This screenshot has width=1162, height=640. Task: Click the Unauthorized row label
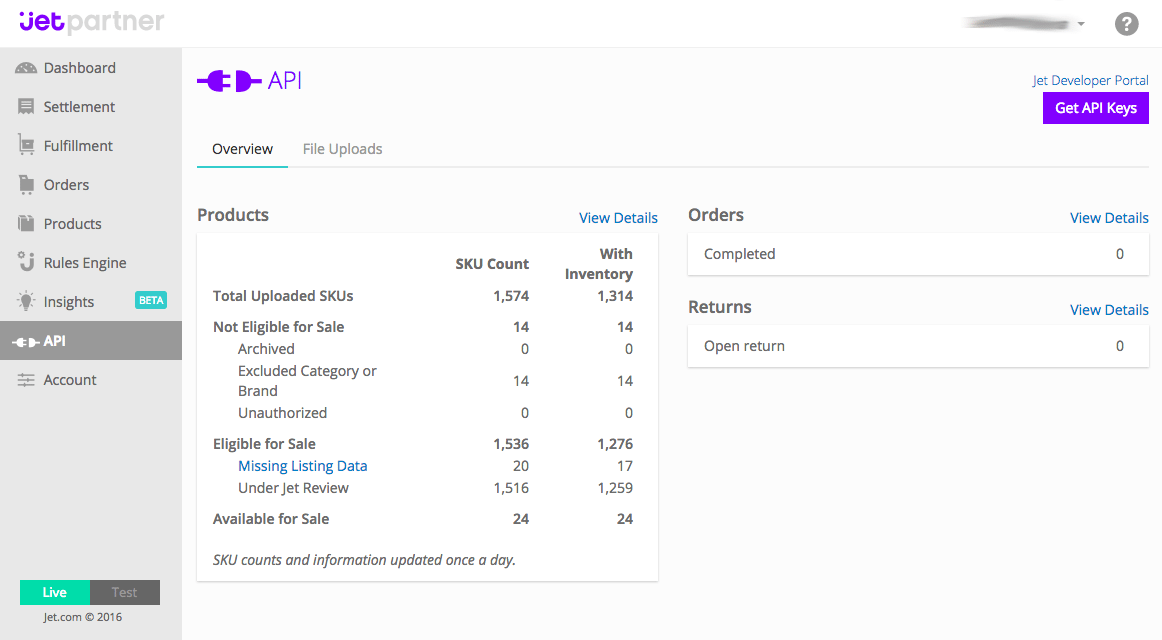[x=282, y=413]
